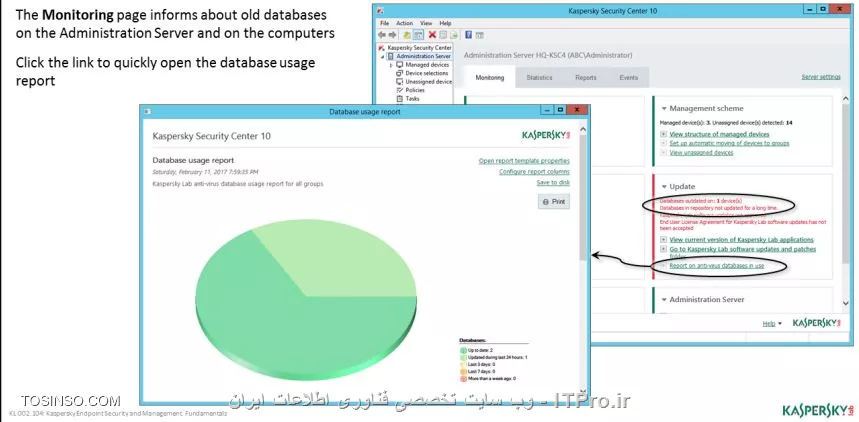Image resolution: width=859 pixels, height=422 pixels.
Task: Collapse the Update section
Action: click(664, 186)
